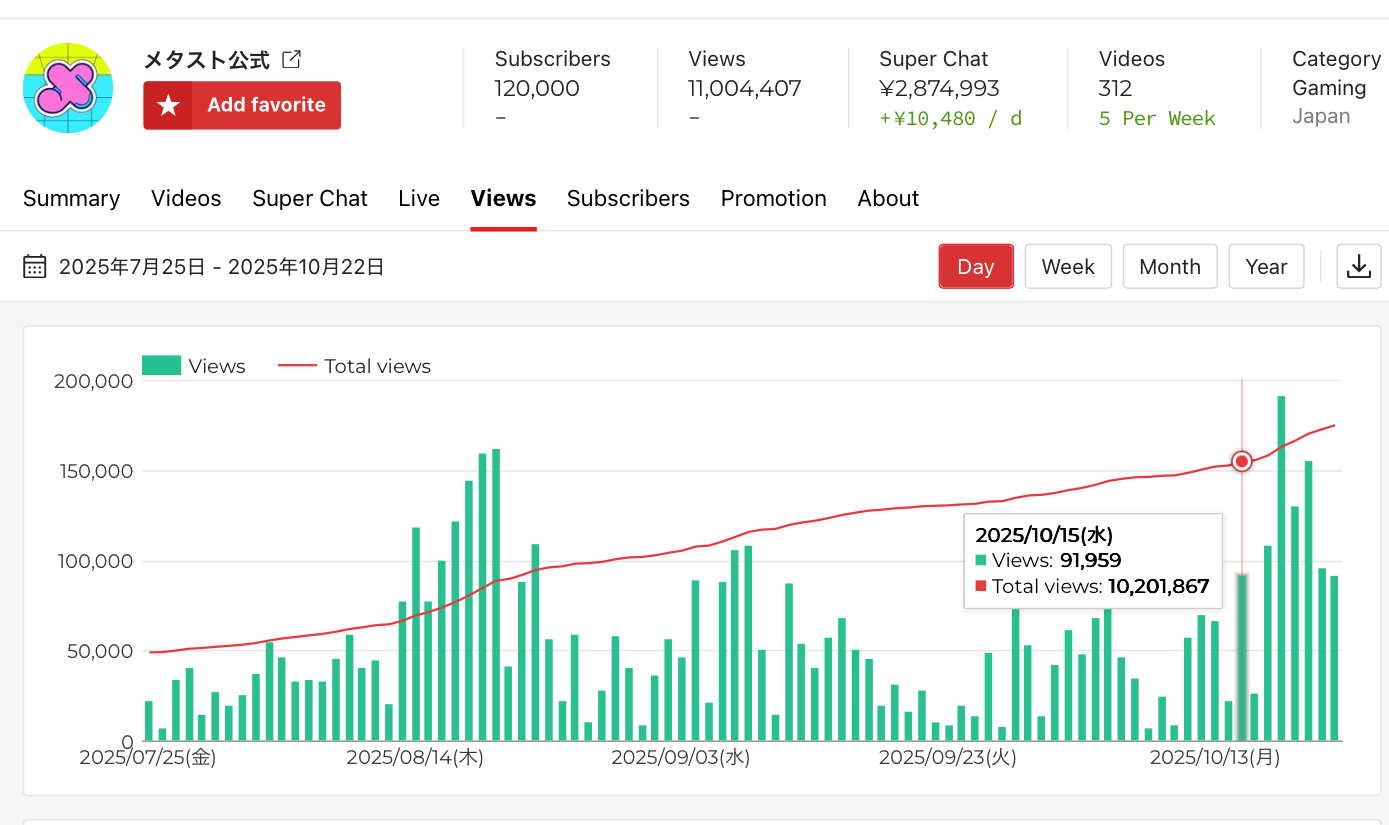Click the red Total views data point marker
The width and height of the screenshot is (1389, 825).
[1241, 461]
